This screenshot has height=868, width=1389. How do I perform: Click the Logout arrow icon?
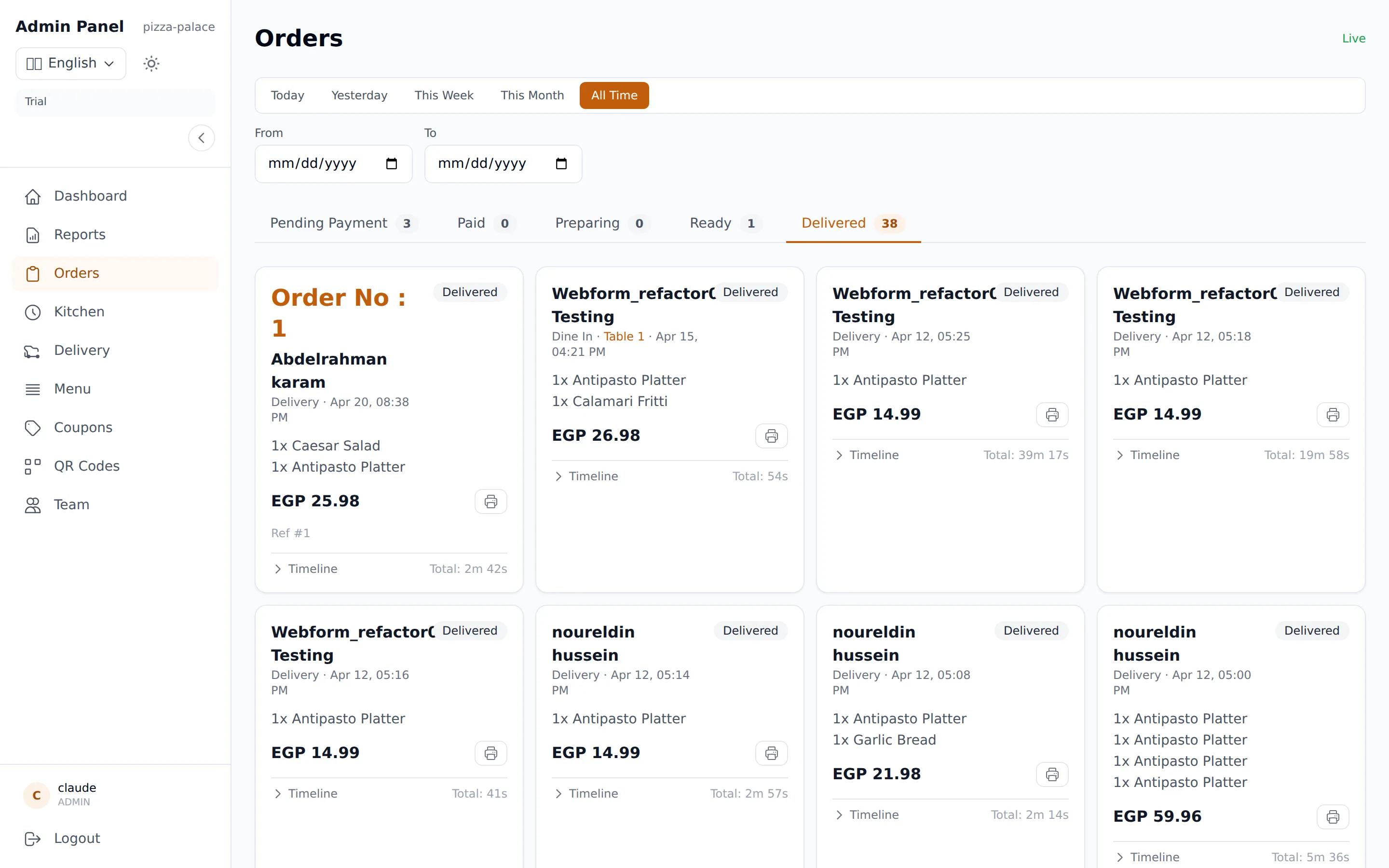point(33,839)
